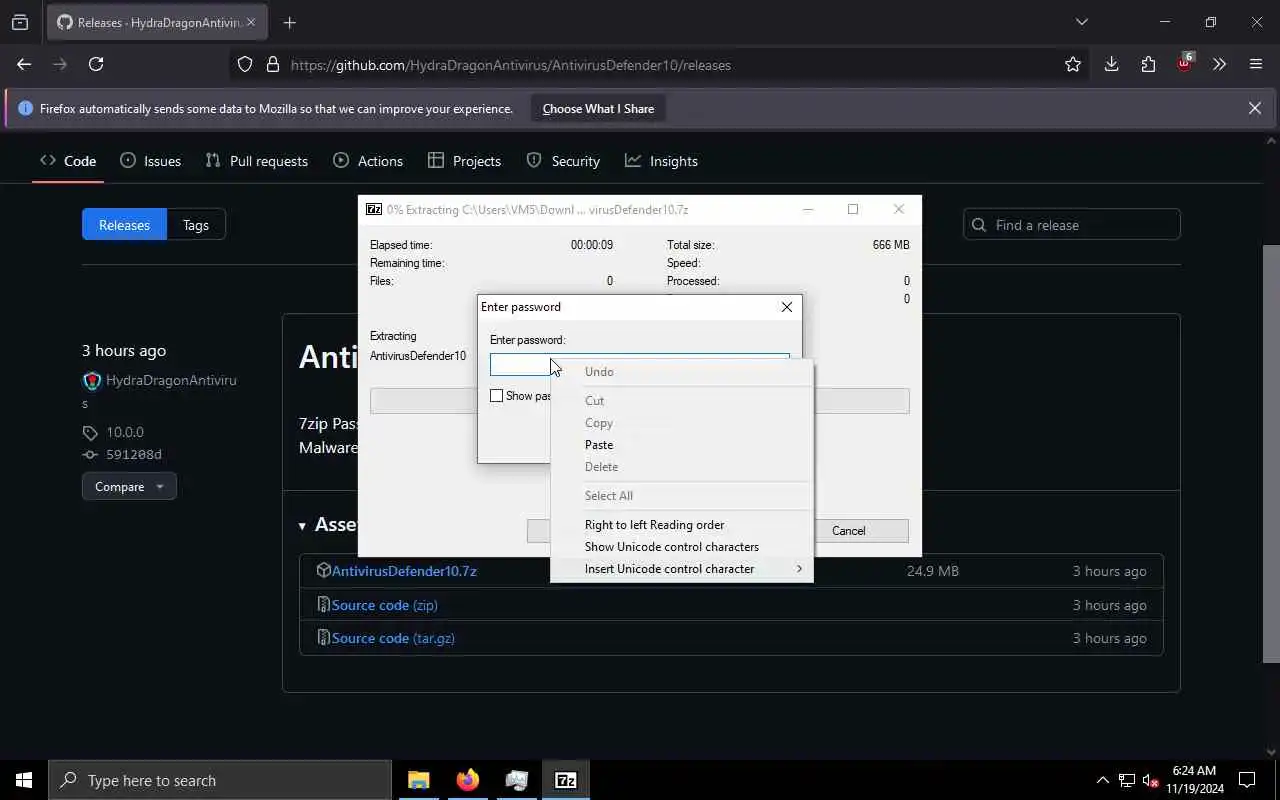Image resolution: width=1280 pixels, height=800 pixels.
Task: Open the Security tab
Action: coord(563,161)
